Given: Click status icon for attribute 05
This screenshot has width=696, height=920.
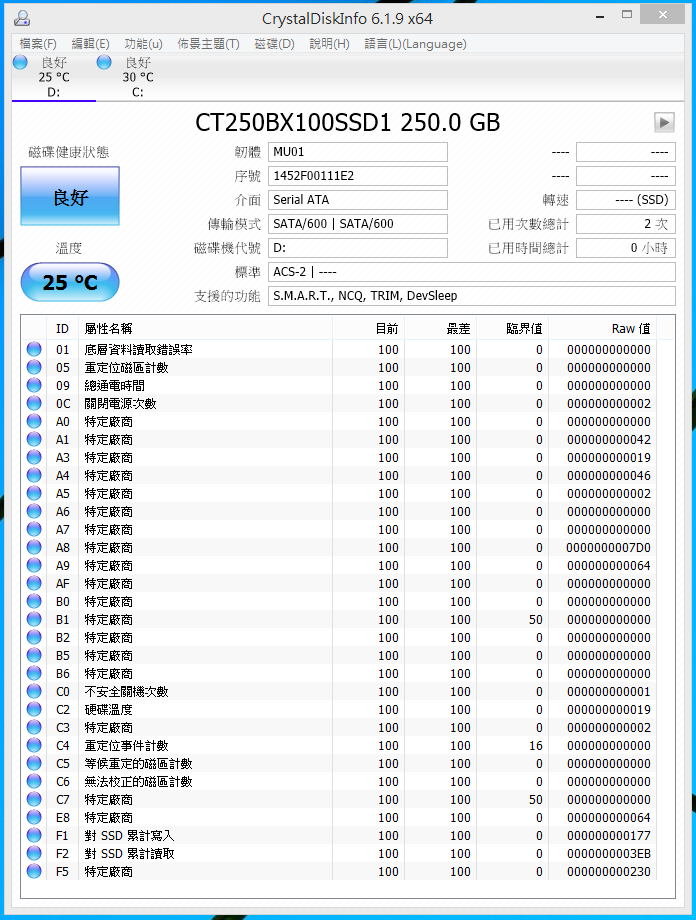Looking at the screenshot, I should click(x=34, y=367).
